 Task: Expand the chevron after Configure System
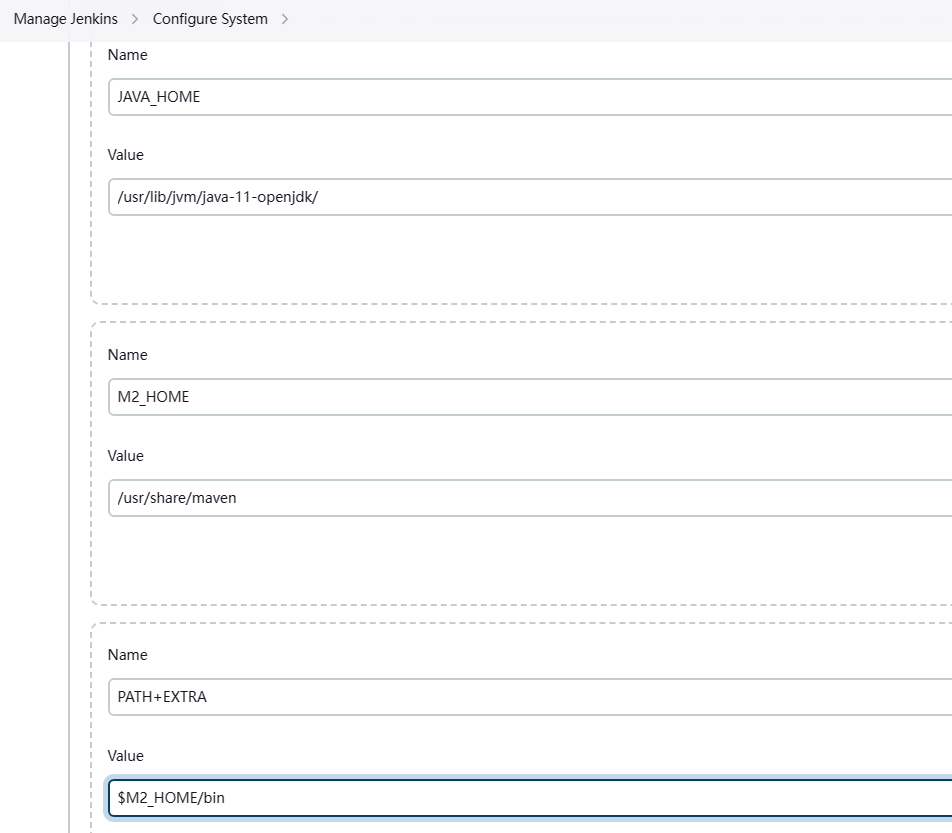click(285, 19)
